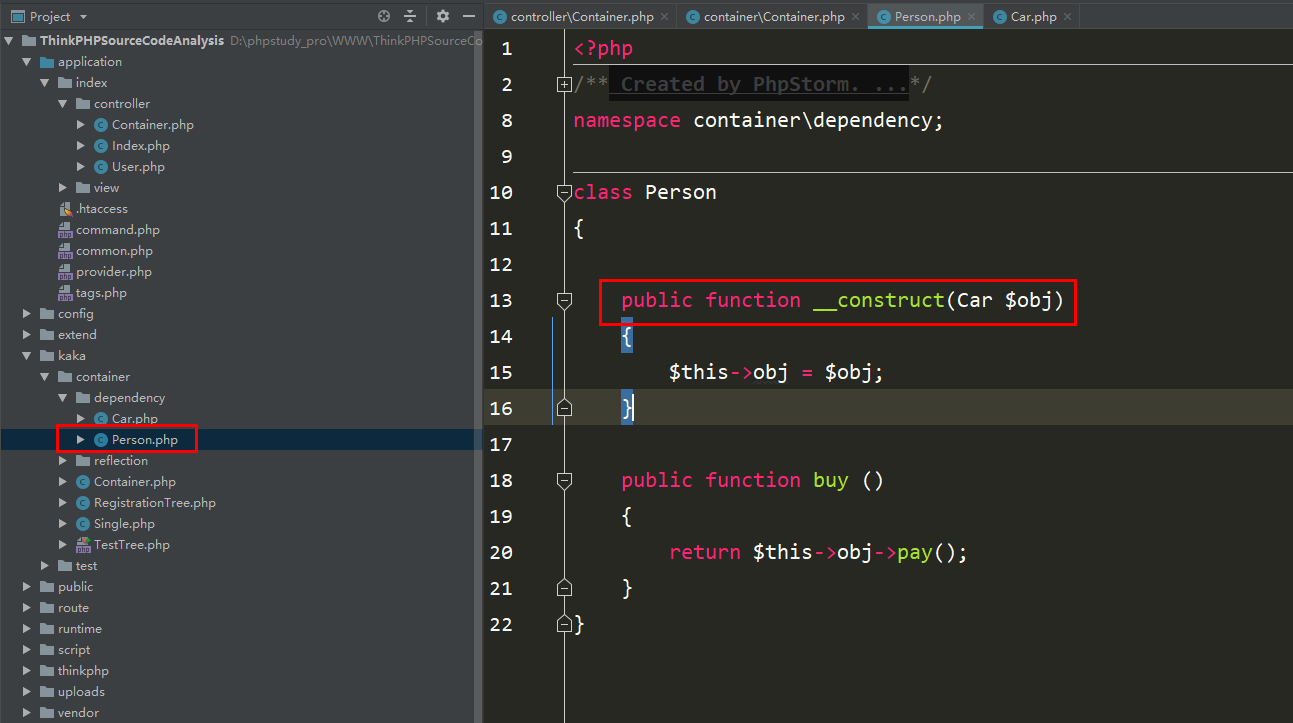Select Car.php in dependency folder
Viewport: 1293px width, 723px height.
135,419
